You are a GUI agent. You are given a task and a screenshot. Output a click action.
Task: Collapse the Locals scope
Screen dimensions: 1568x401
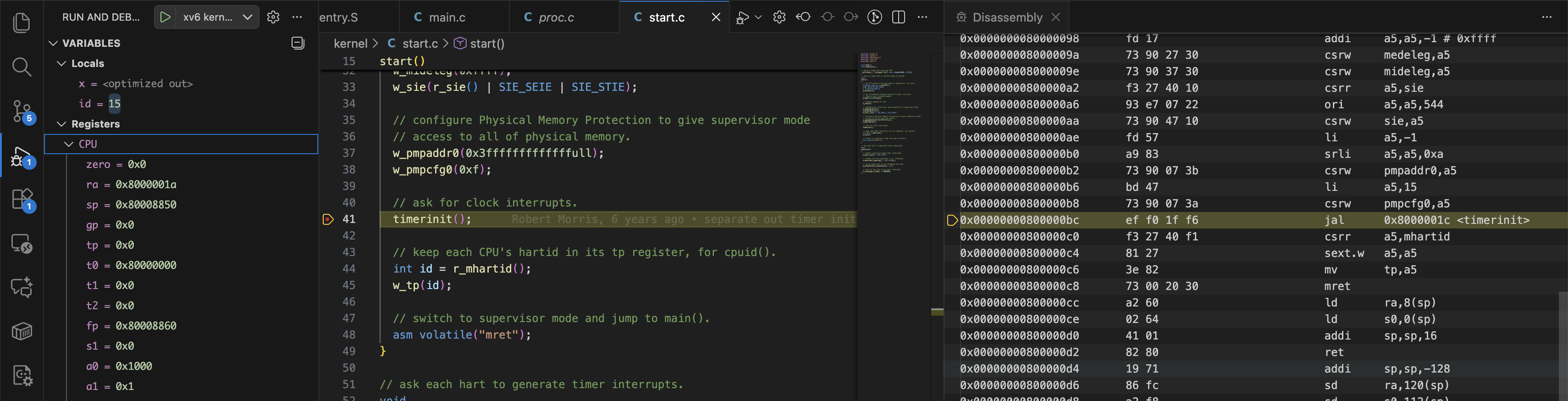coord(61,63)
